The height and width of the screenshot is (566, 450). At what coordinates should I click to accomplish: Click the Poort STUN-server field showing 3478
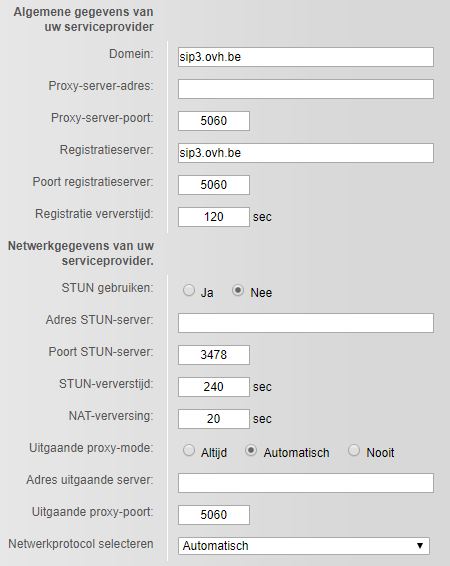coord(214,355)
